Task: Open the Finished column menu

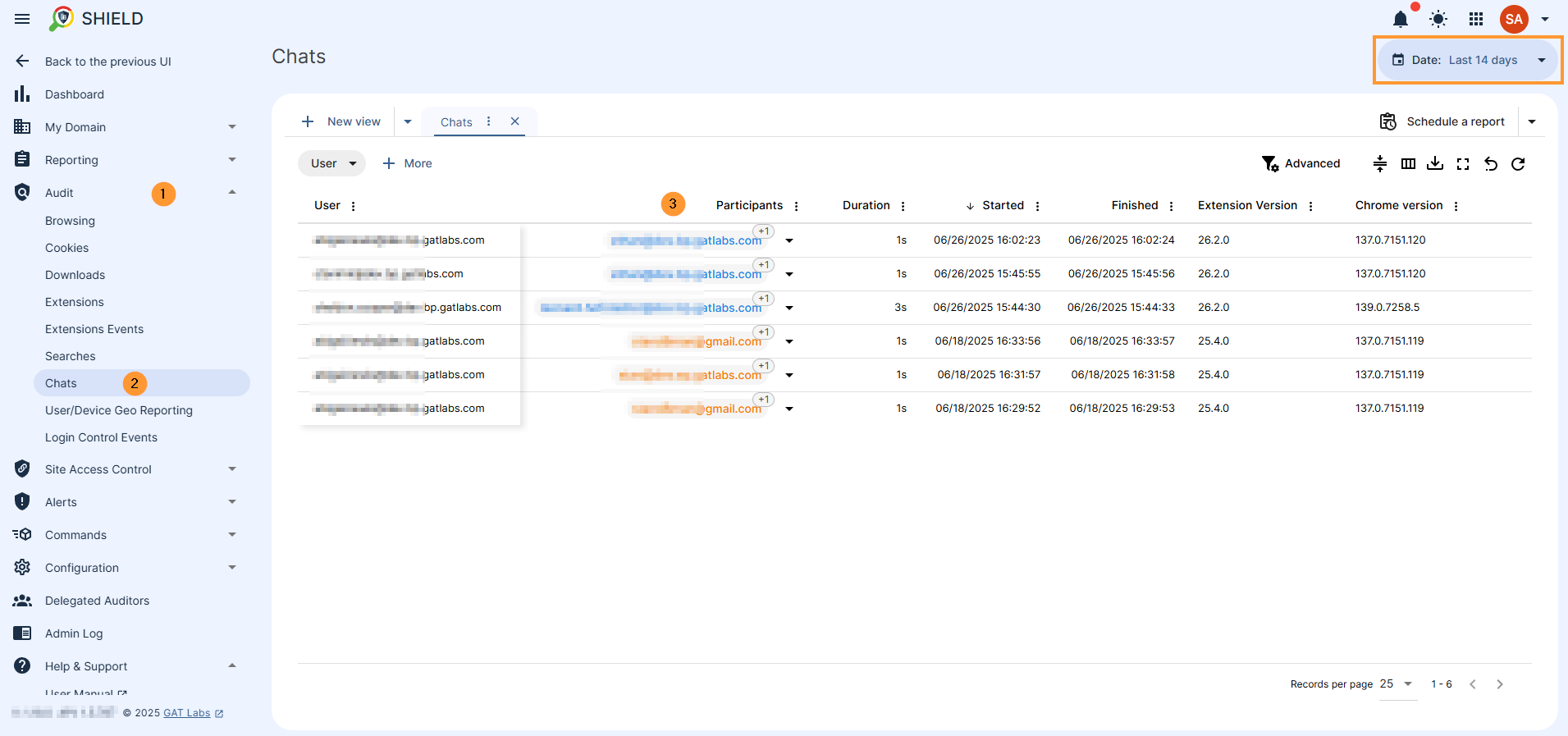Action: tap(1172, 206)
